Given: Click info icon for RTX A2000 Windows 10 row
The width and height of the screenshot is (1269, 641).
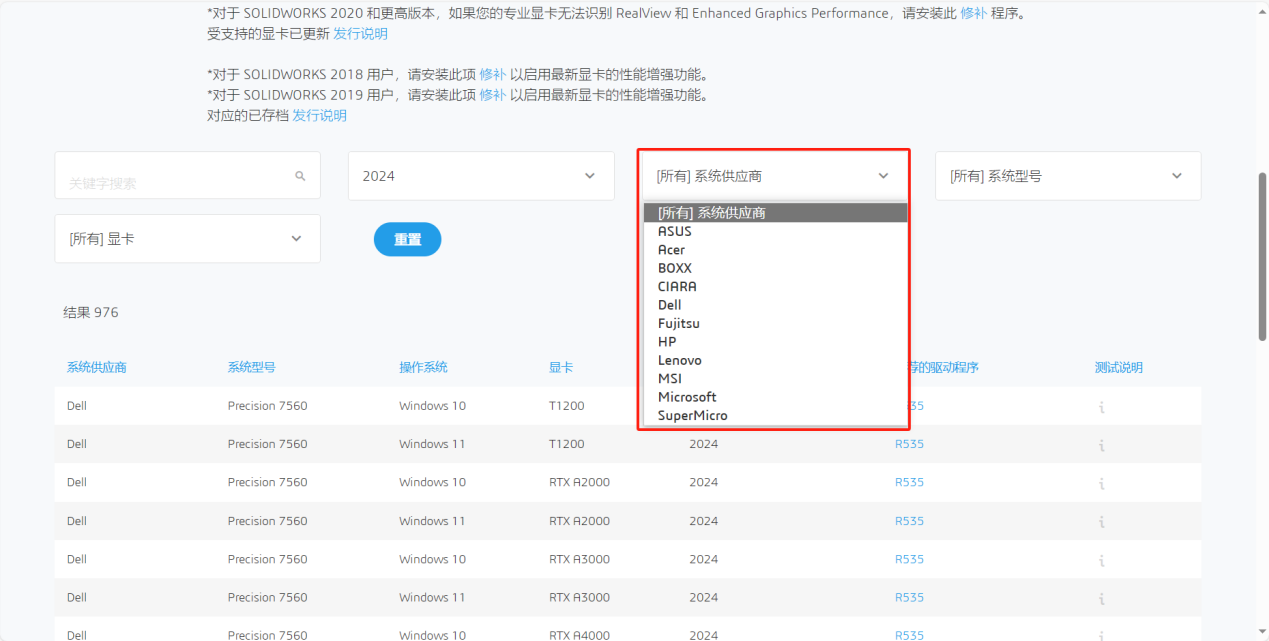Looking at the screenshot, I should (x=1101, y=482).
